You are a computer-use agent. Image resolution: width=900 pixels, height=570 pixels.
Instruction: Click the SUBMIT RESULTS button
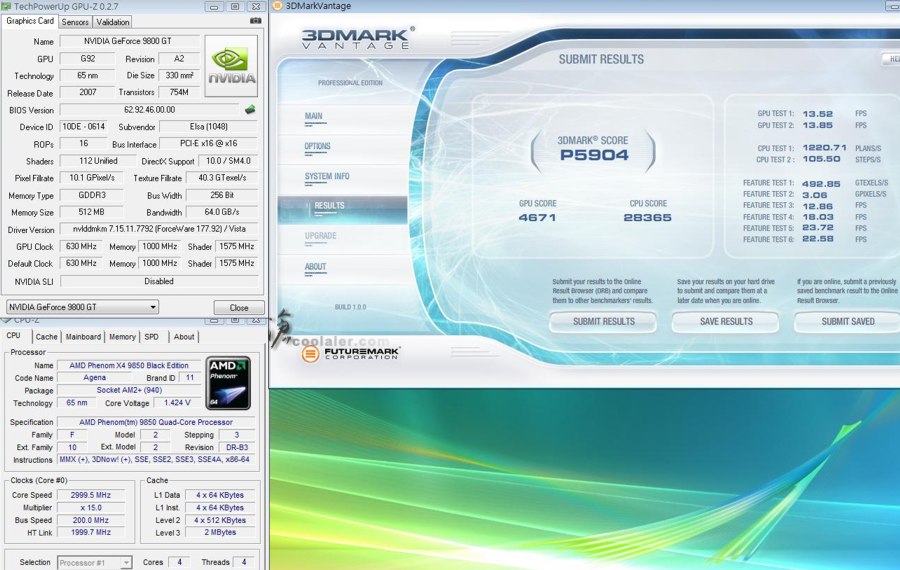tap(603, 321)
